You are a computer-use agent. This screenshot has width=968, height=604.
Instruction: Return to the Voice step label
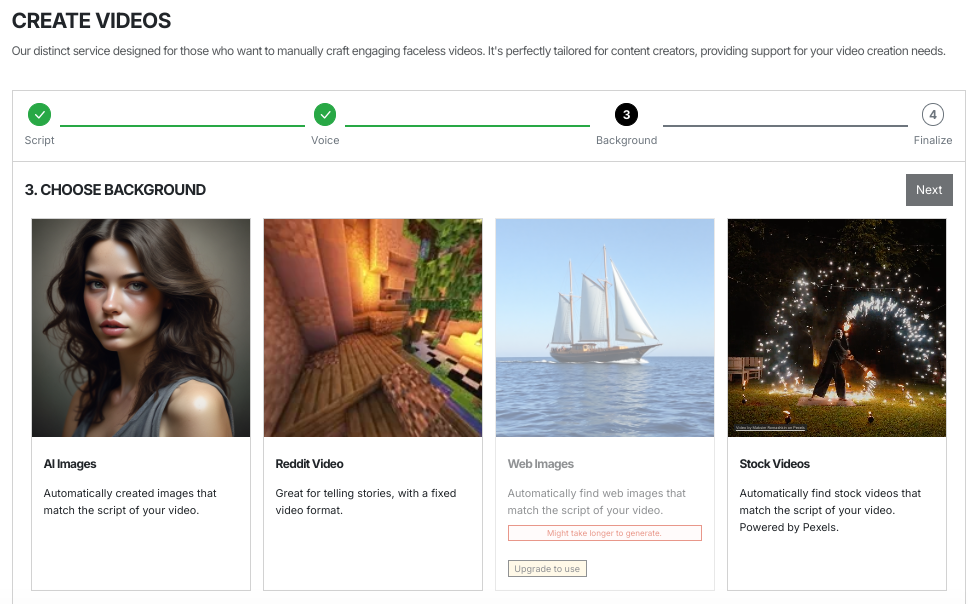[325, 140]
